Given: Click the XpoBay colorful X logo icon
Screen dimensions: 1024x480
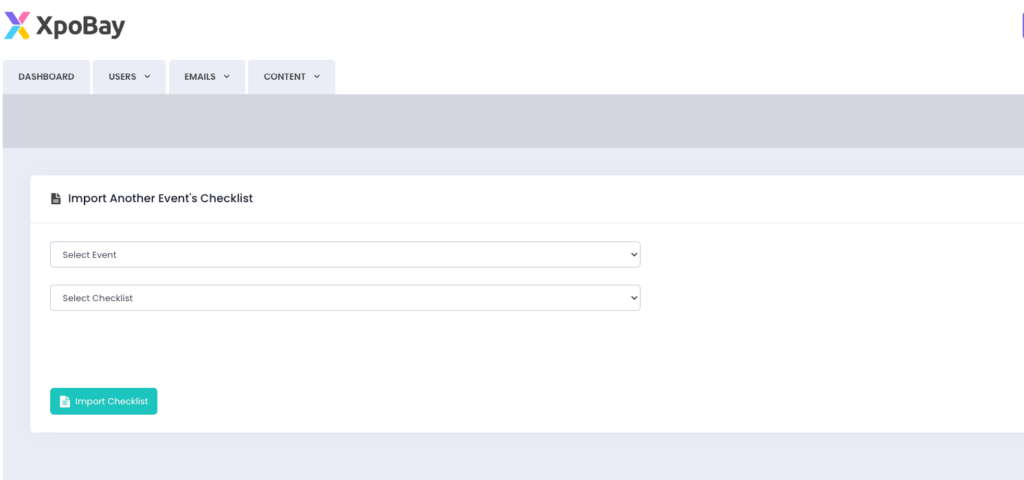Looking at the screenshot, I should [17, 26].
